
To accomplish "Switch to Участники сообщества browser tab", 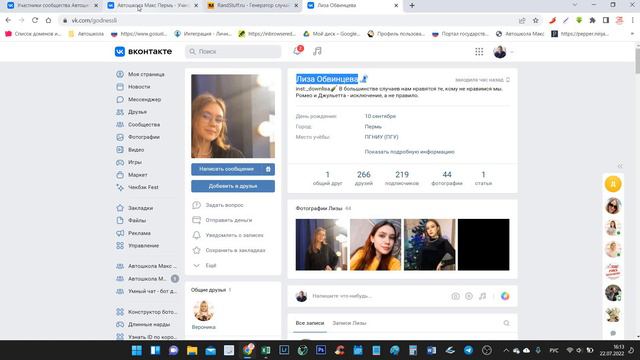I will [53, 6].
